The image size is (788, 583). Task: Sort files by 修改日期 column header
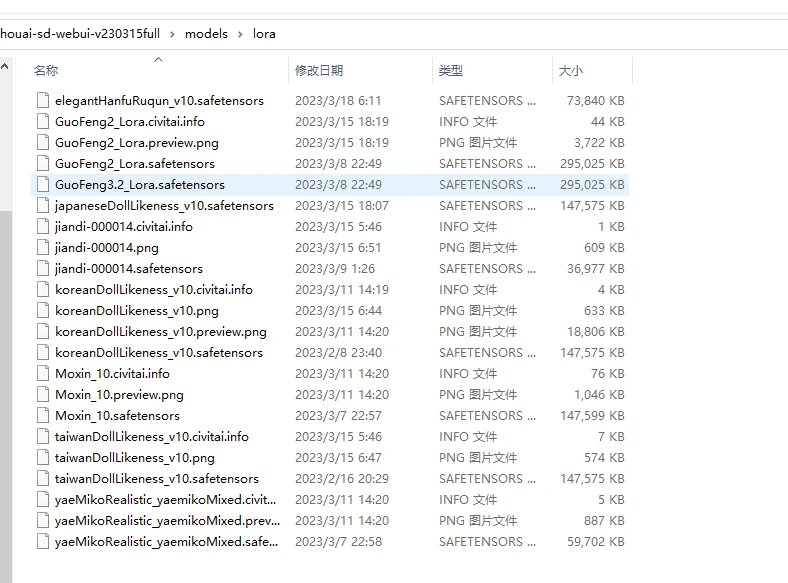tap(319, 70)
